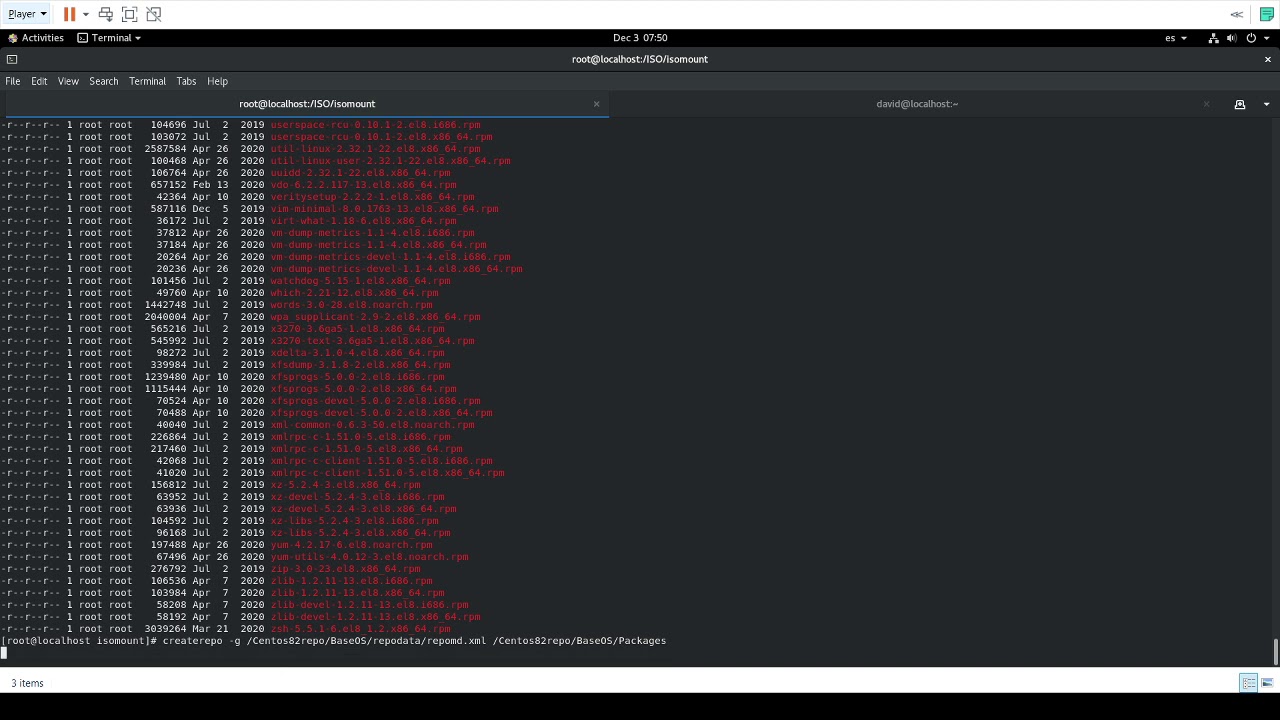Close the root@localhost:/ISO/isomount tab
The width and height of the screenshot is (1280, 720).
click(x=597, y=104)
